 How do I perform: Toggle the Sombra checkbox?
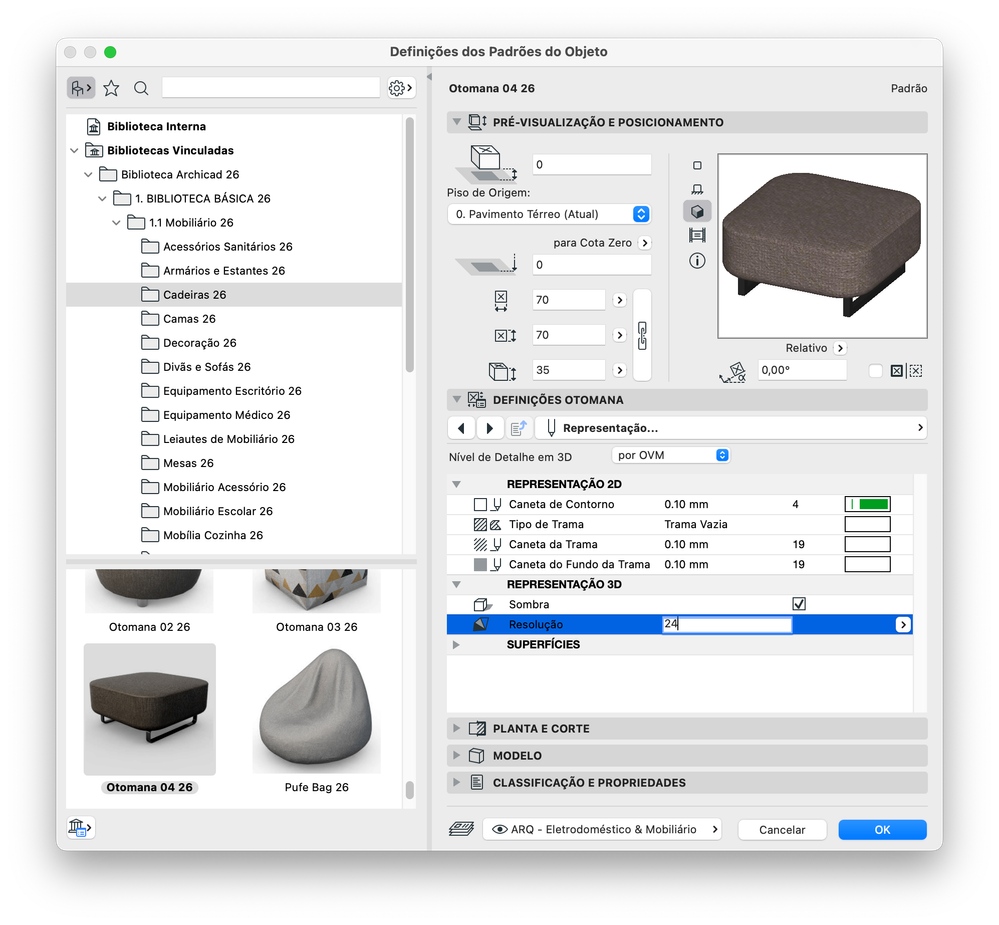tap(799, 604)
